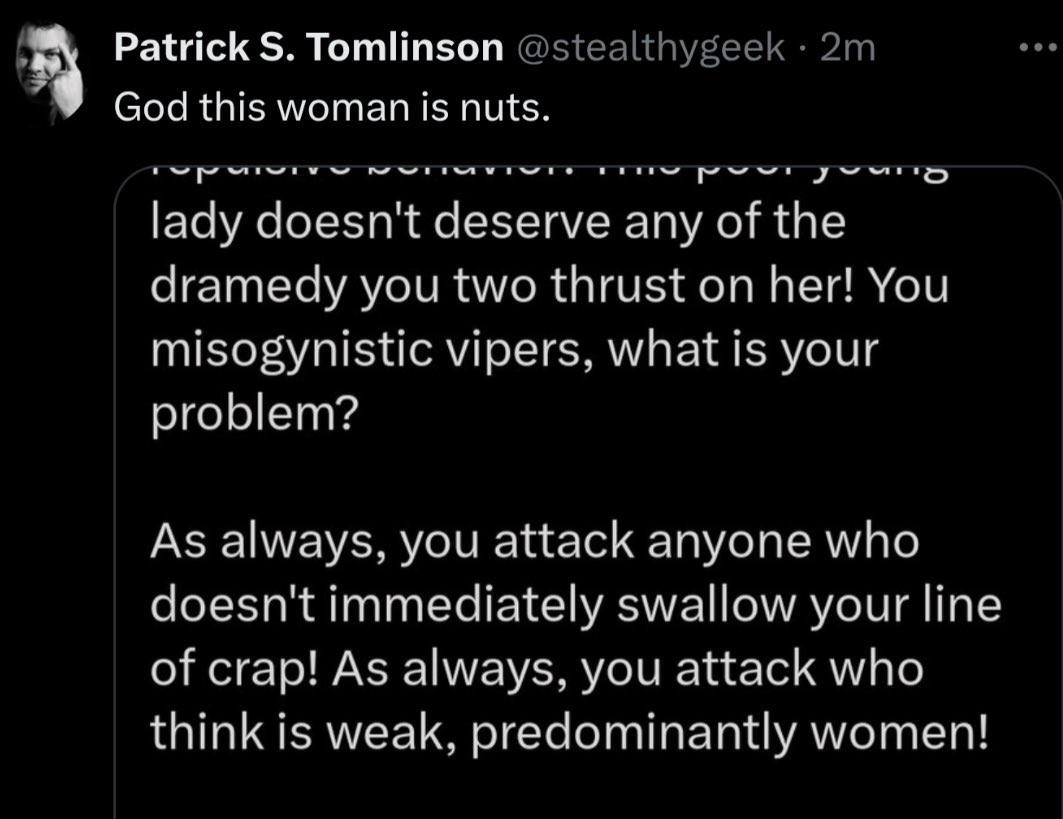
Task: Visit the @stealthygeek handle link
Action: [x=651, y=48]
